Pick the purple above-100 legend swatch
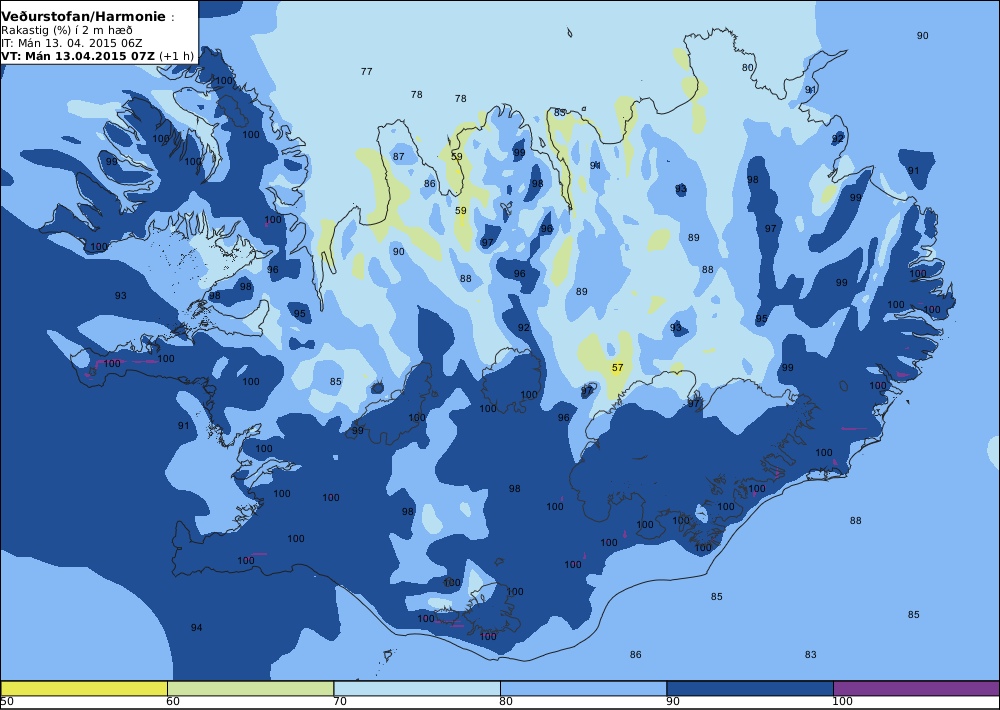 click(916, 688)
